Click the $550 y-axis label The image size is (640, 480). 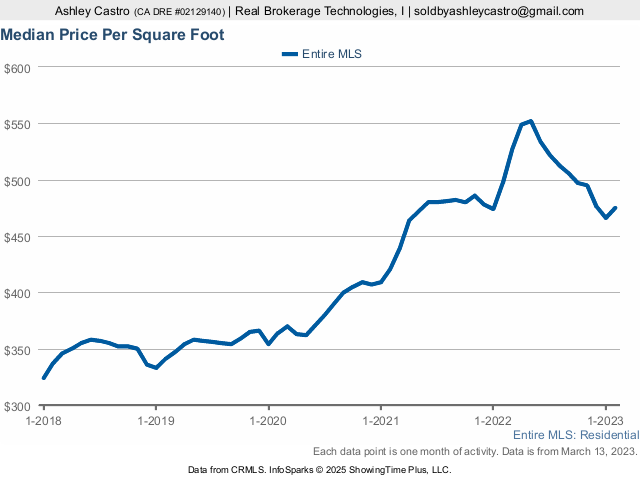19,124
